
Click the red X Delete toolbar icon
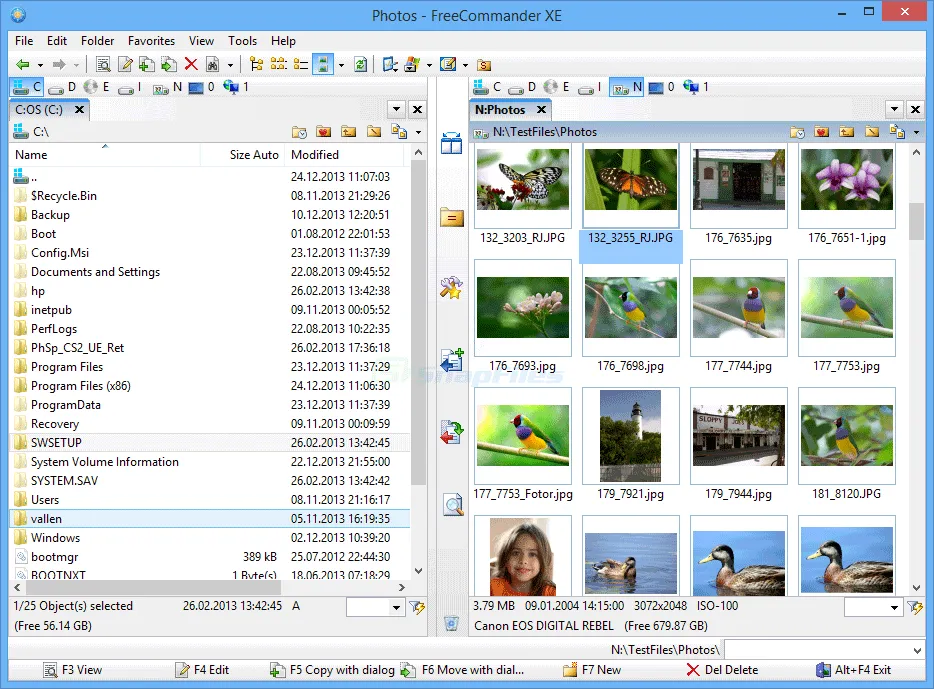pos(191,64)
